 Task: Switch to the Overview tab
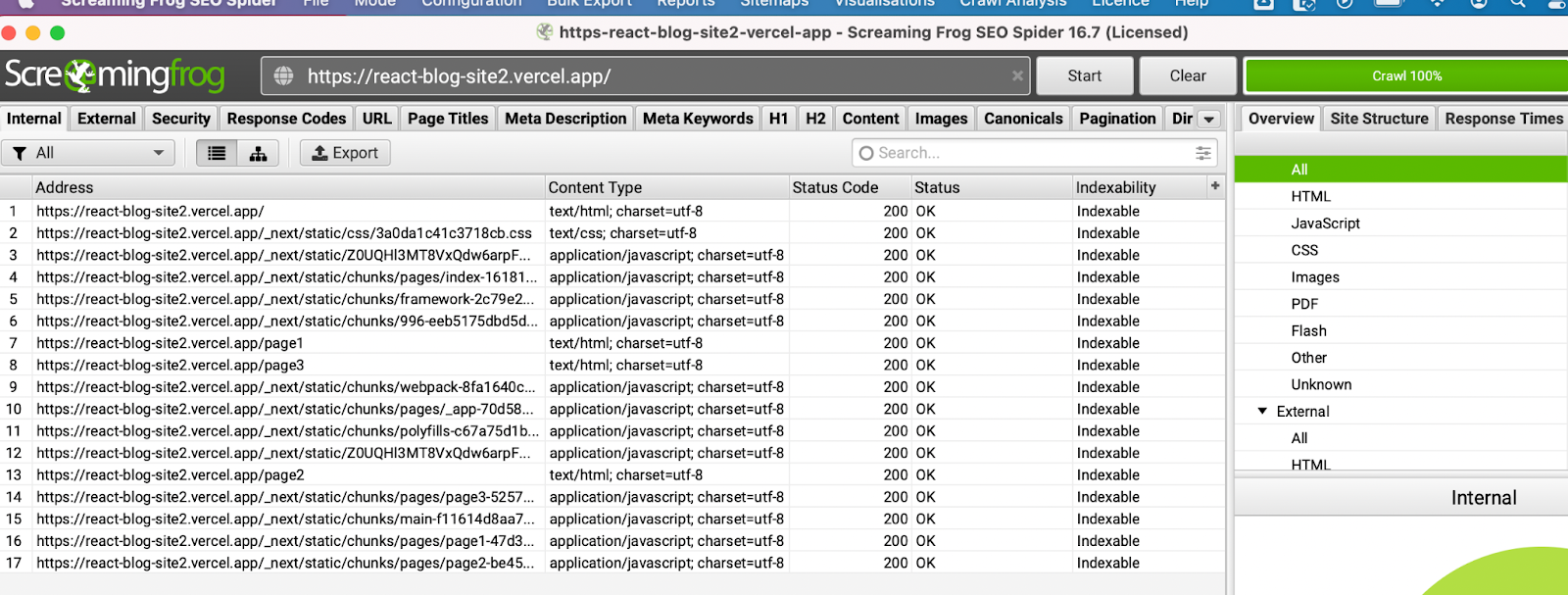(1281, 119)
